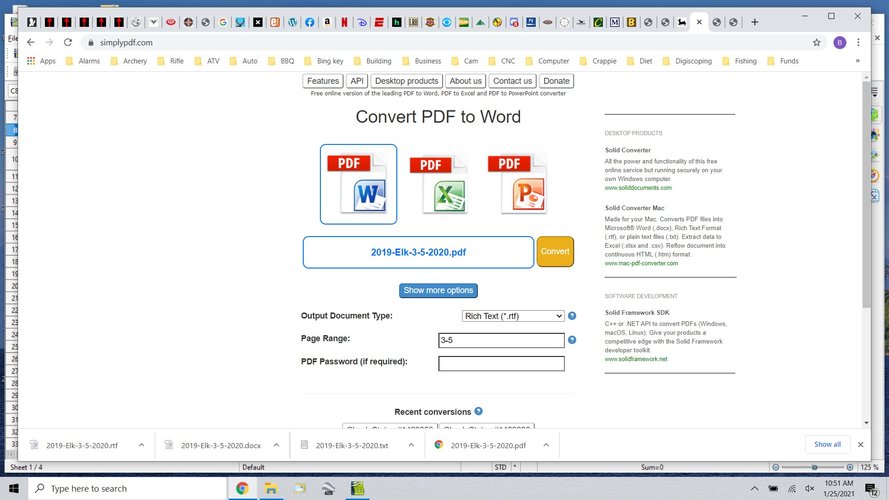Viewport: 889px width, 500px height.
Task: Click the 2019-Elk-3-5-2020.pdf file selector box
Action: coord(418,252)
